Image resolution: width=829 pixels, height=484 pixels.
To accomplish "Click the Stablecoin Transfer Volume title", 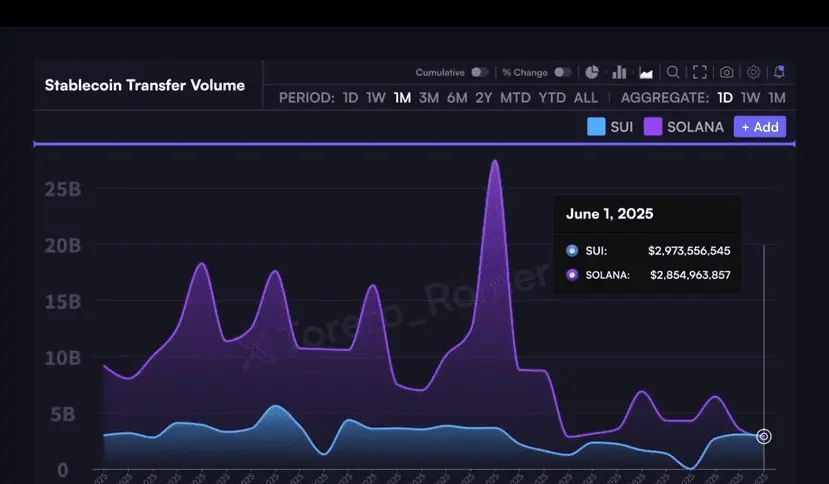I will pos(145,85).
